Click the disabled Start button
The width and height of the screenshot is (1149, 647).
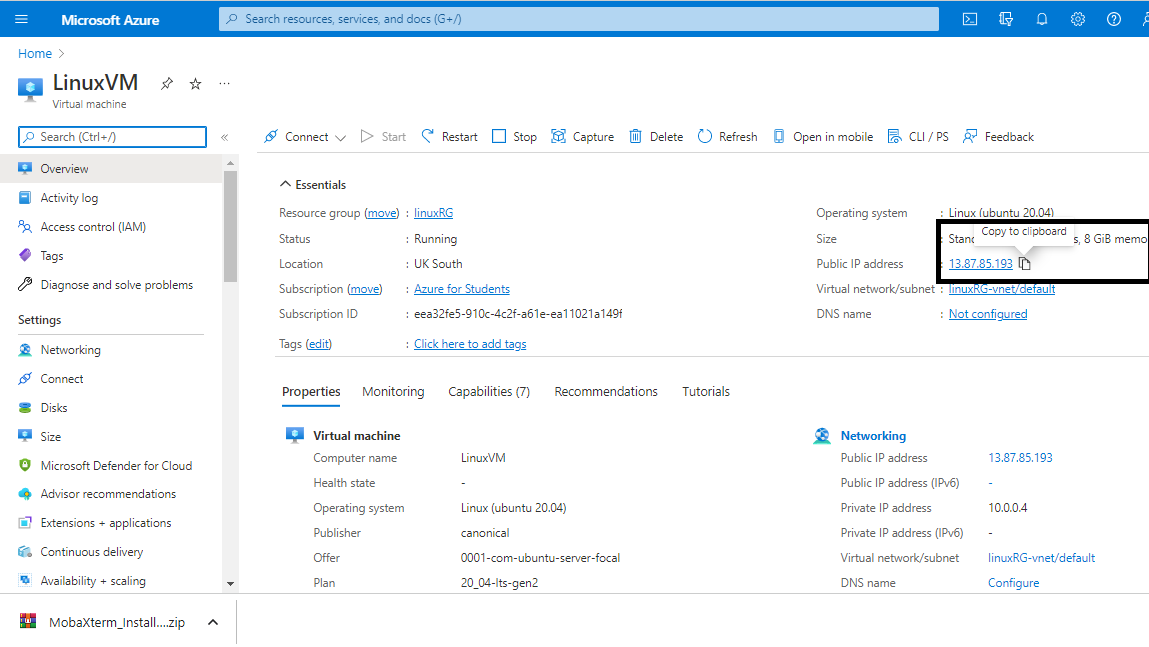[x=383, y=136]
